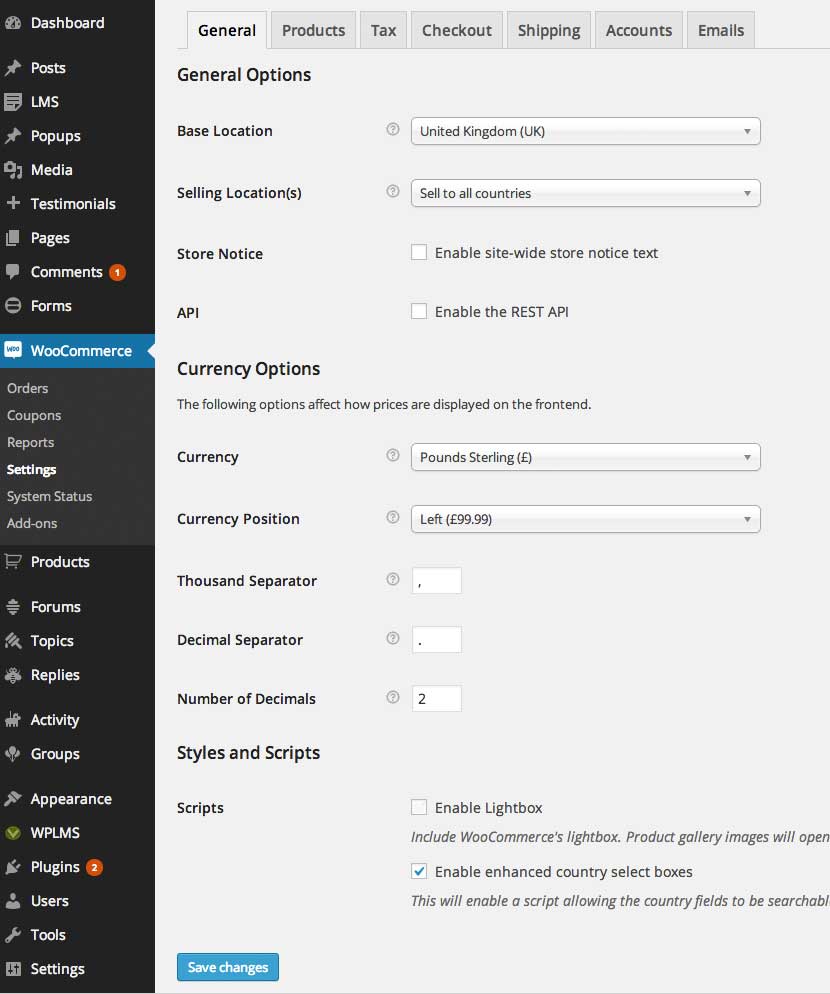Image resolution: width=830 pixels, height=994 pixels.
Task: Open System Status under WooCommerce
Action: click(49, 496)
